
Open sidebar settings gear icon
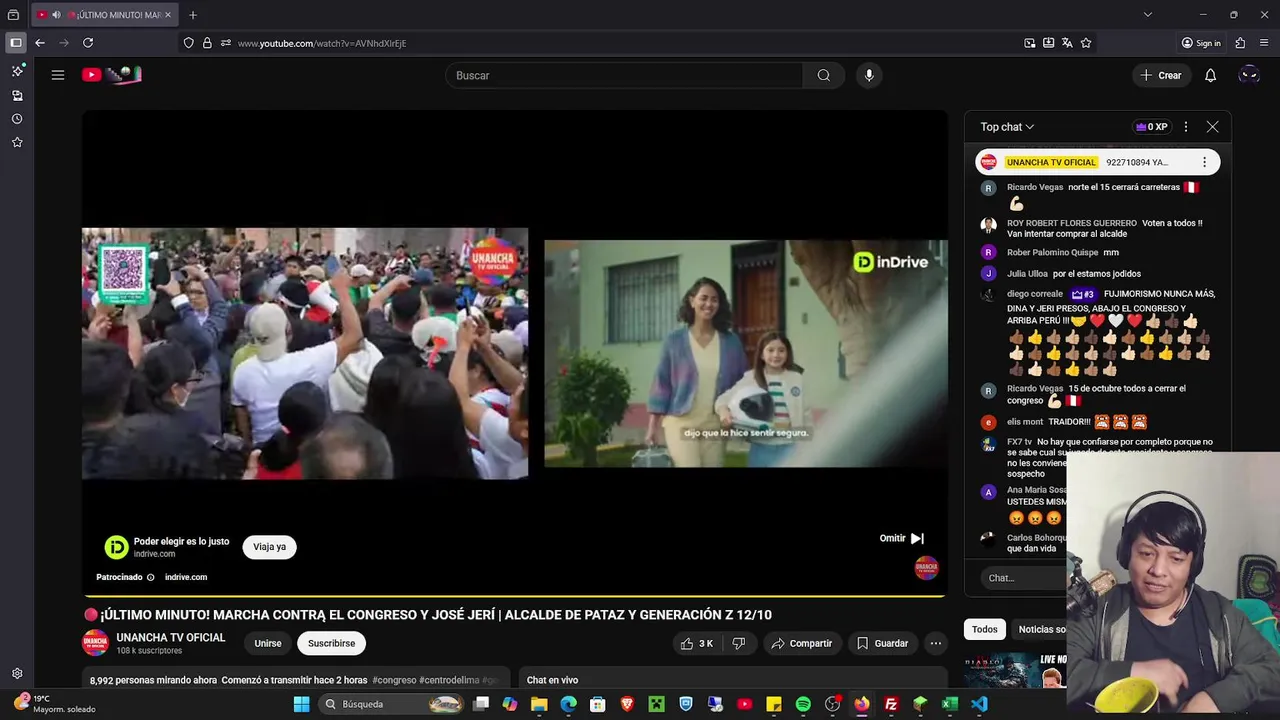(17, 674)
